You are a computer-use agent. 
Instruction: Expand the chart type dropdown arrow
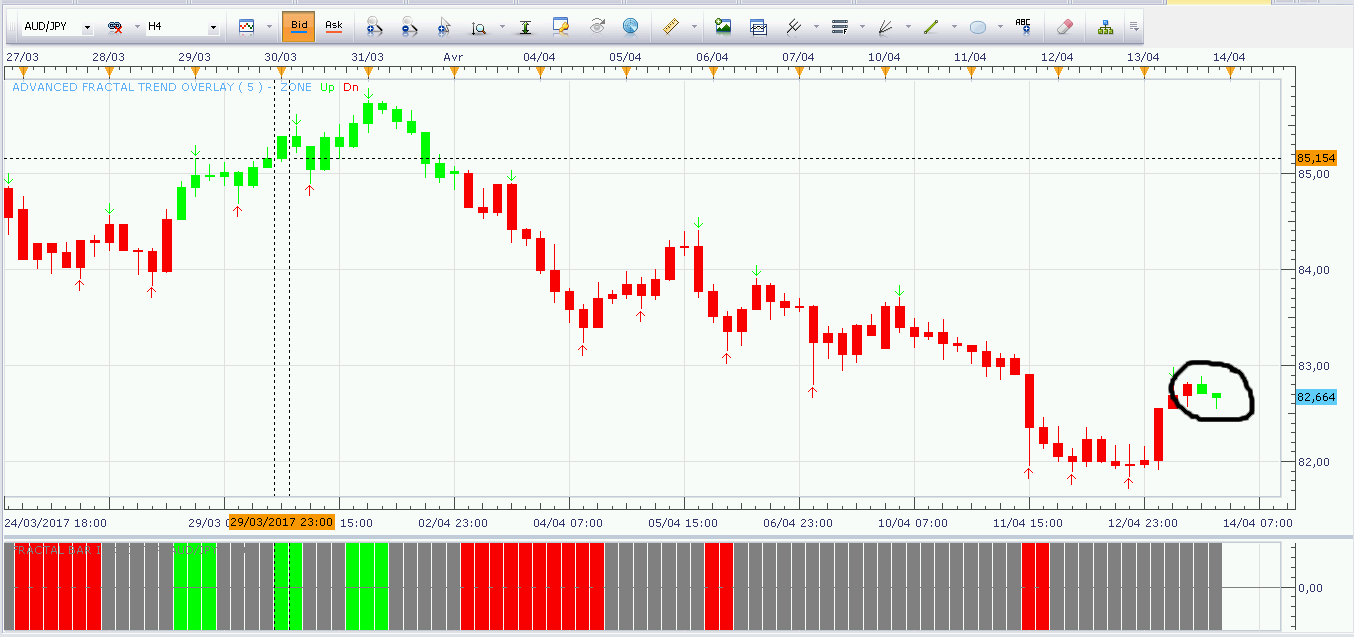(x=269, y=27)
